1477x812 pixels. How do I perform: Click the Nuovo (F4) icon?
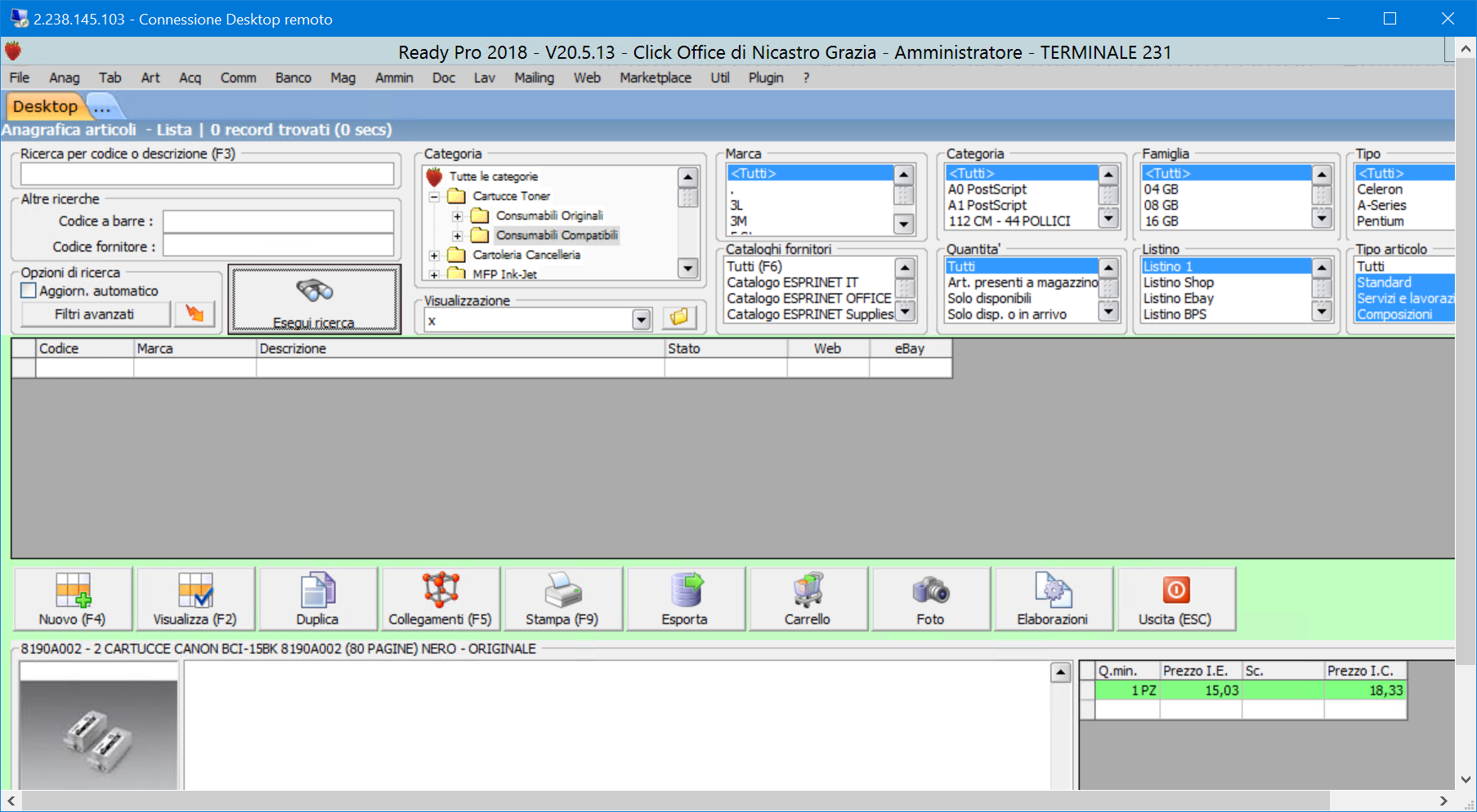coord(73,590)
